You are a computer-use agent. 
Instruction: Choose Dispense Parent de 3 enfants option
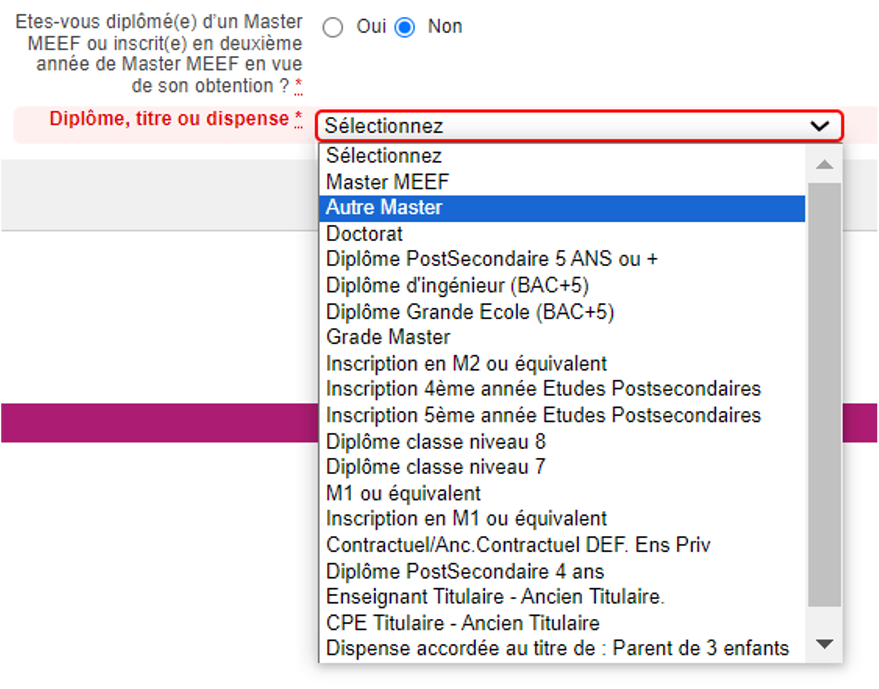click(557, 649)
